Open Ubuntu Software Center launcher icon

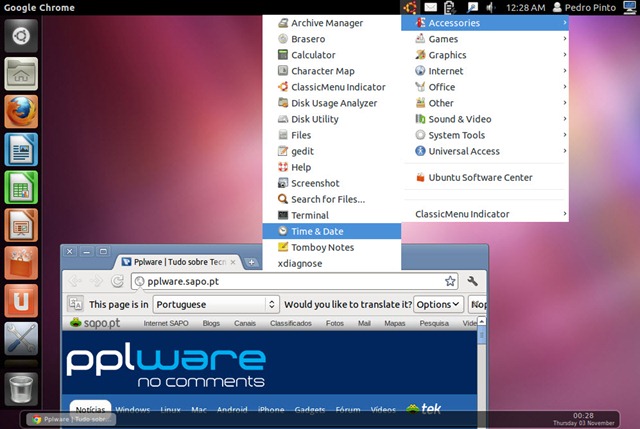click(21, 263)
